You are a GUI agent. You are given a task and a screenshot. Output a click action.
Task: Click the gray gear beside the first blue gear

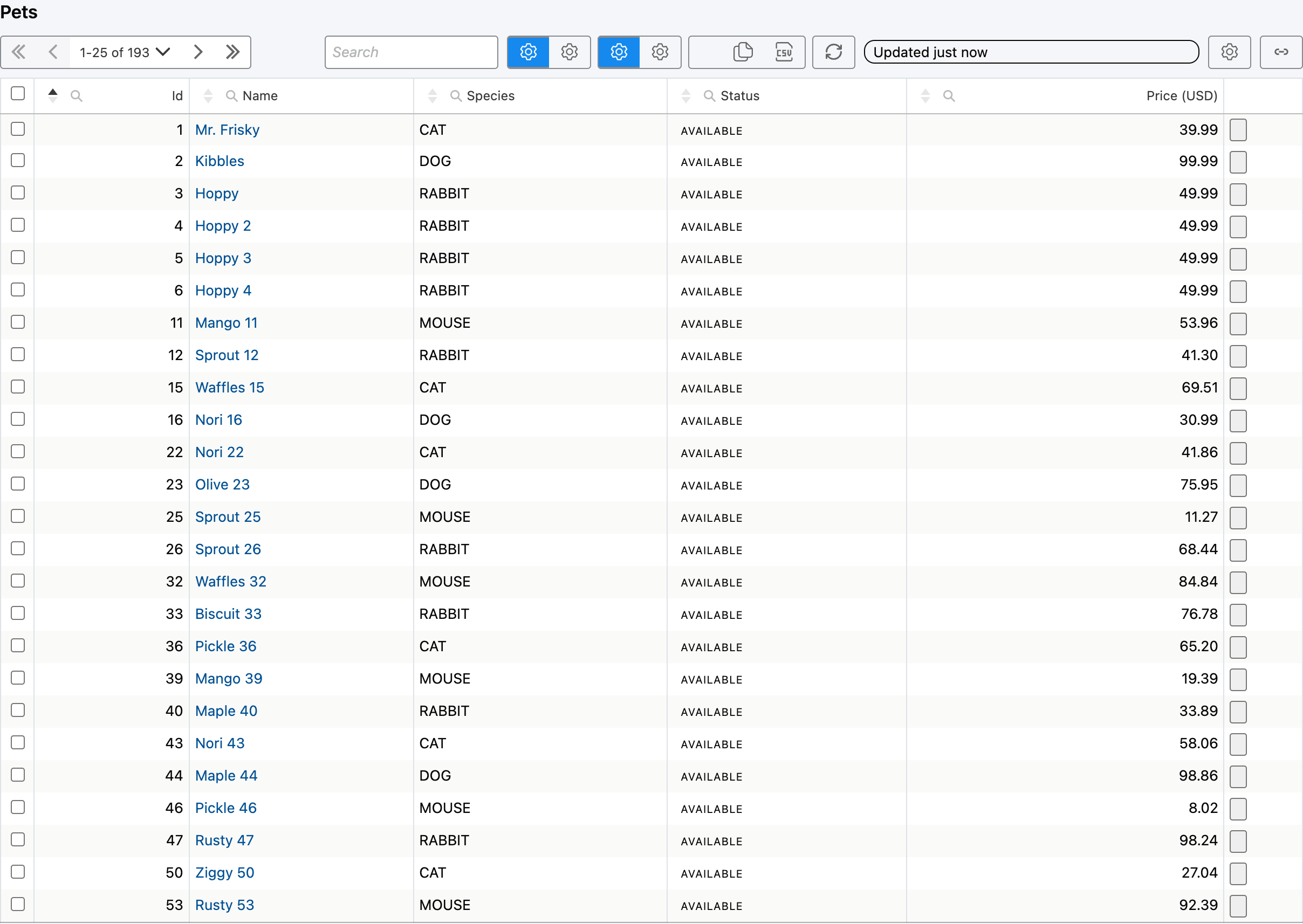569,52
